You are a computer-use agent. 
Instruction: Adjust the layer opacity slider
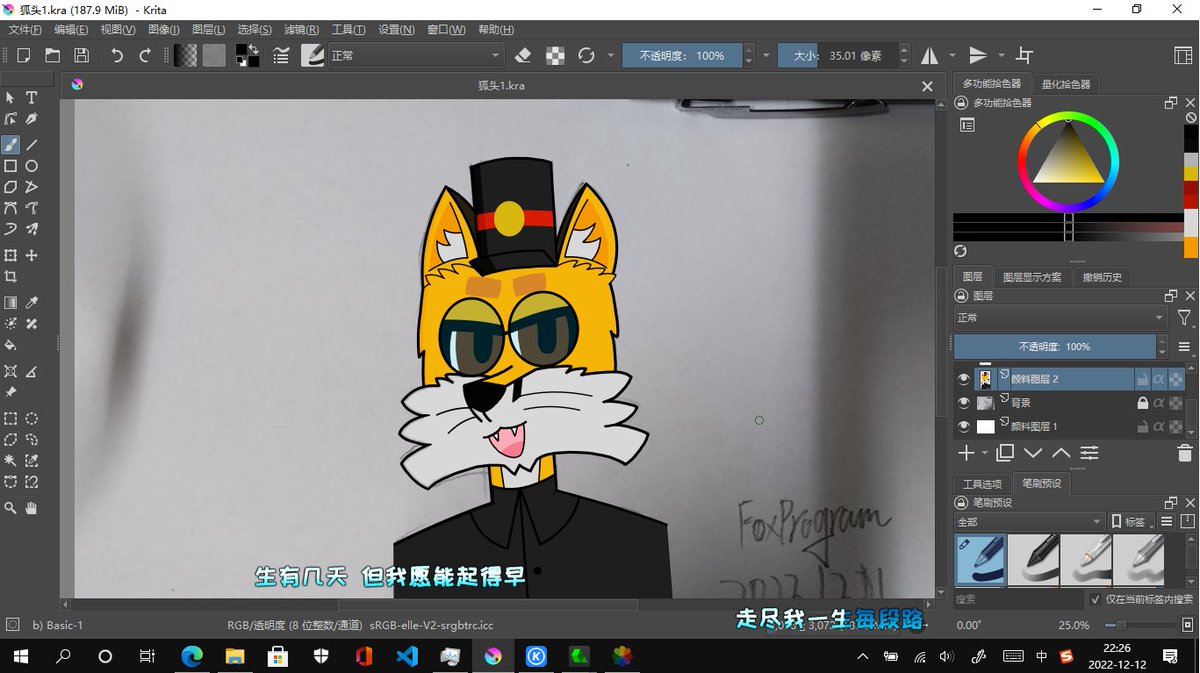tap(1054, 347)
